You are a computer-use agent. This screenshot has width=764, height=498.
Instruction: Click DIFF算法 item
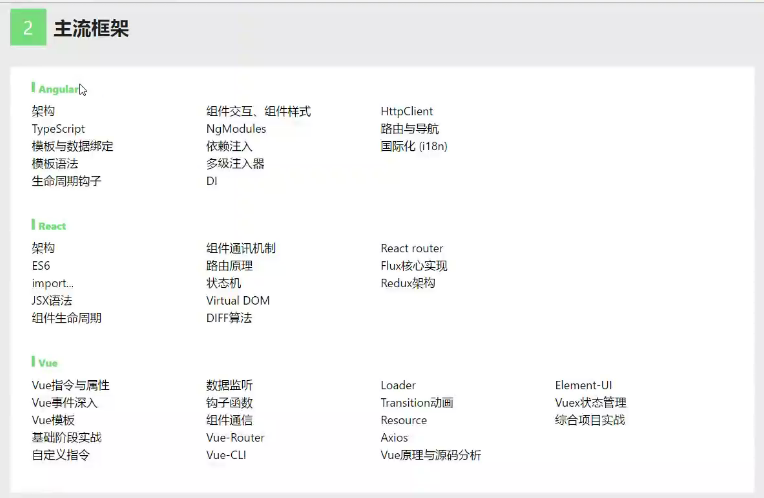pos(229,318)
